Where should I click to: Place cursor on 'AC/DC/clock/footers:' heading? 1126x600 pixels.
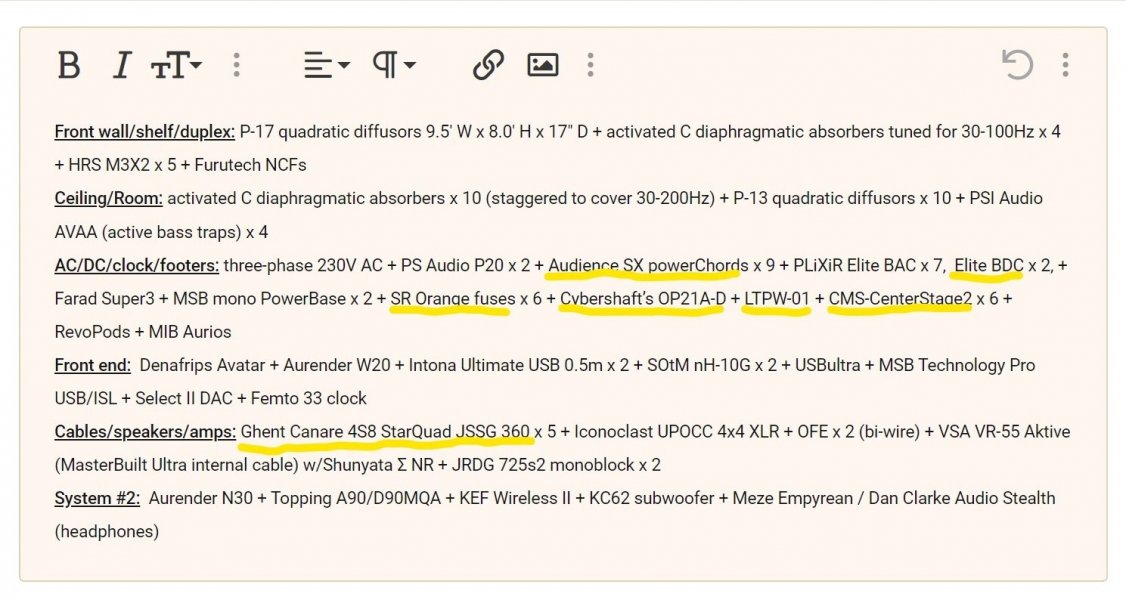[x=136, y=265]
